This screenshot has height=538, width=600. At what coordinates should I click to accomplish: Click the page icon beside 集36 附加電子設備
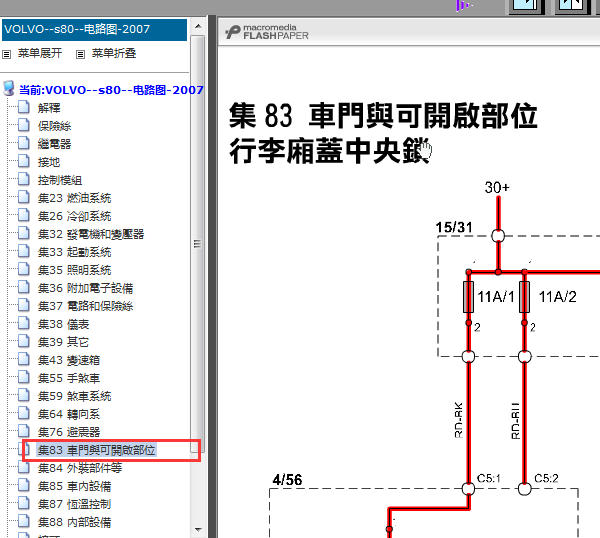pyautogui.click(x=24, y=287)
